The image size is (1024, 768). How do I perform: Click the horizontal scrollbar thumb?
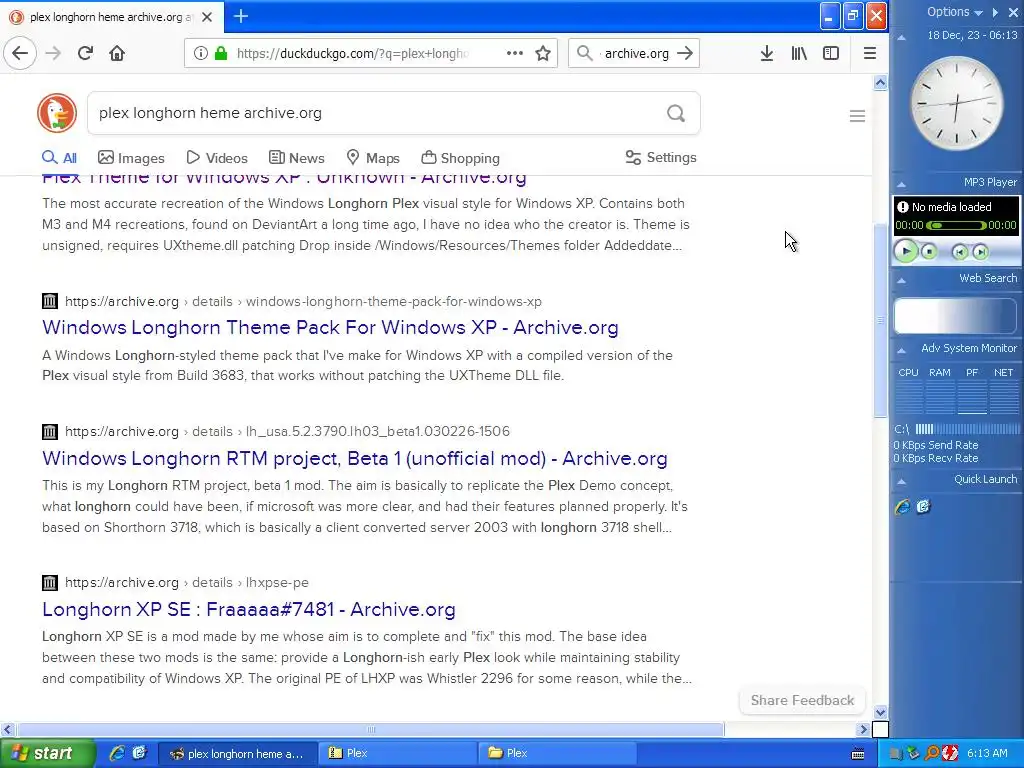370,729
